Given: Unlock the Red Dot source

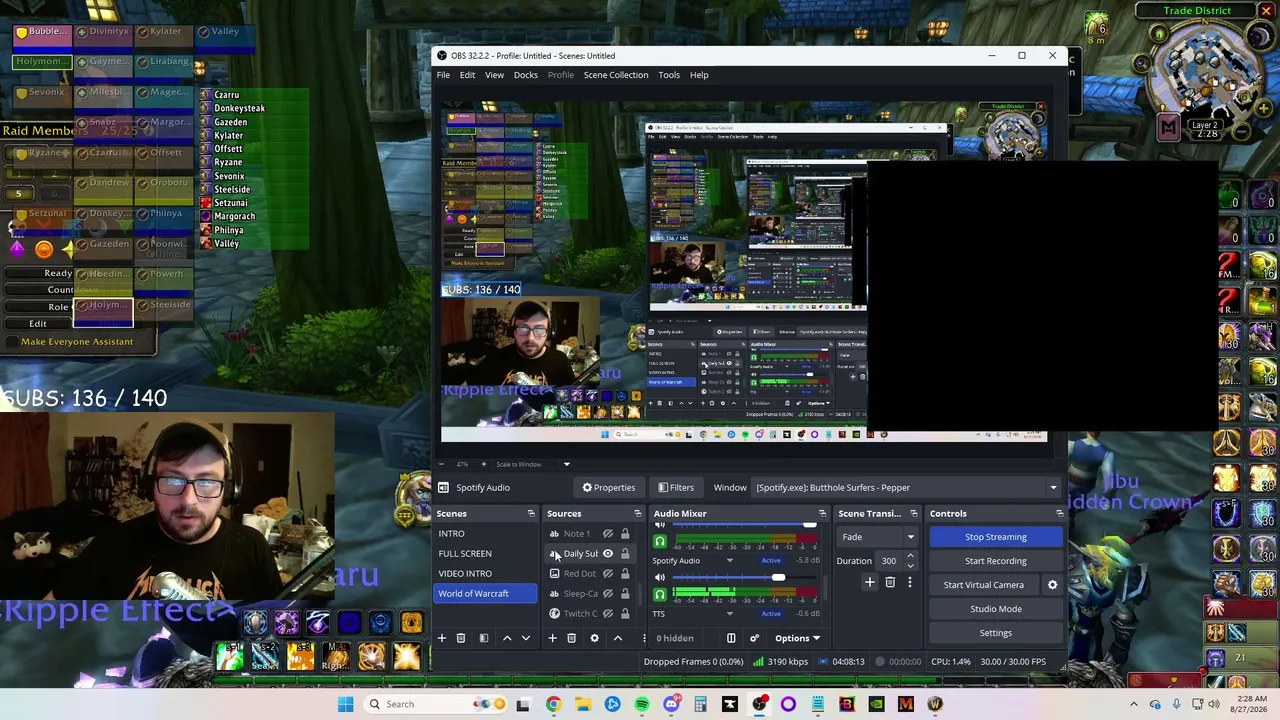Looking at the screenshot, I should tap(625, 574).
